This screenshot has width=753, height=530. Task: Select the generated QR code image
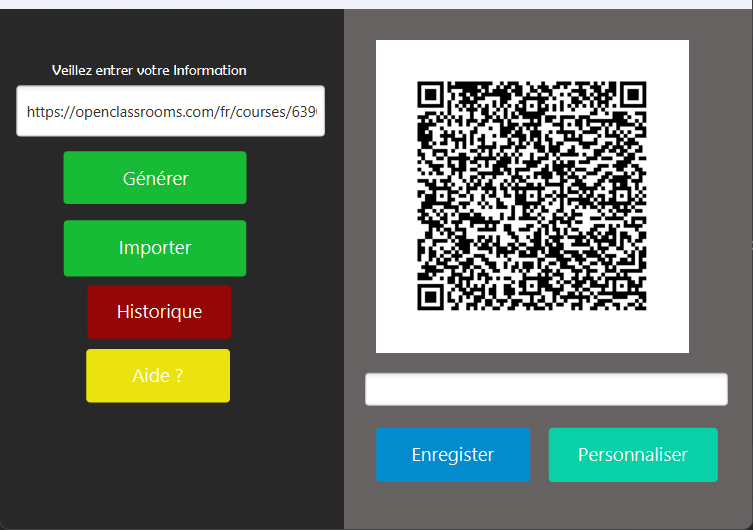point(532,196)
